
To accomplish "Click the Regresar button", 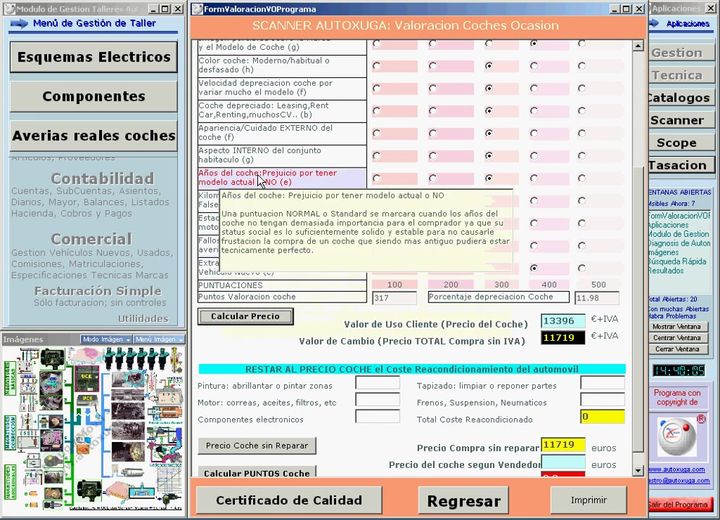I will [464, 501].
